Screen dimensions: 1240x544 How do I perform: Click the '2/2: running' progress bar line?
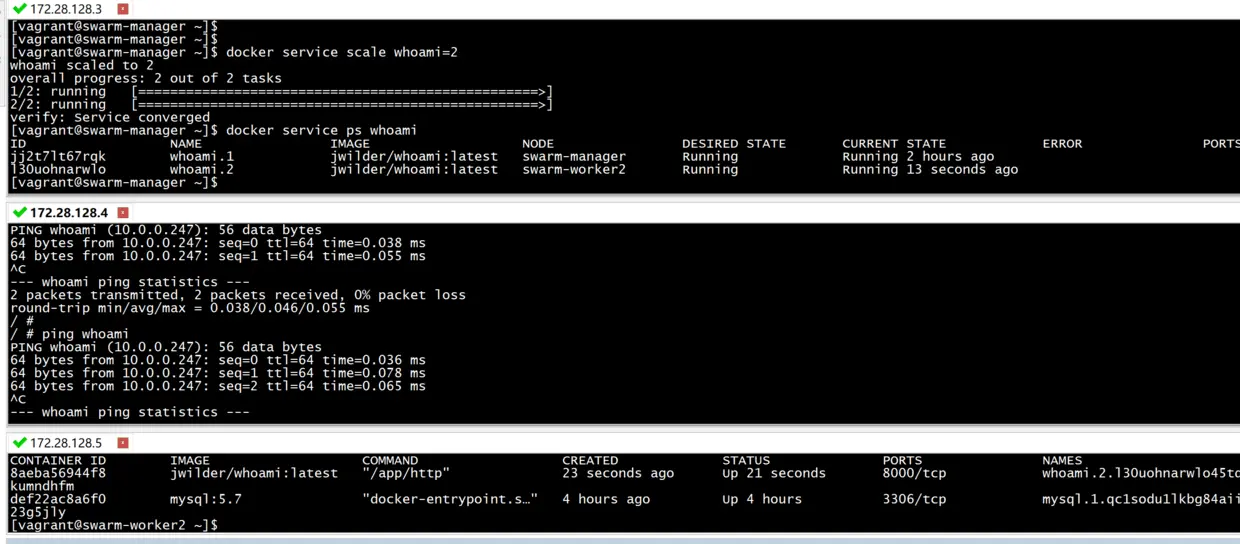(x=281, y=104)
